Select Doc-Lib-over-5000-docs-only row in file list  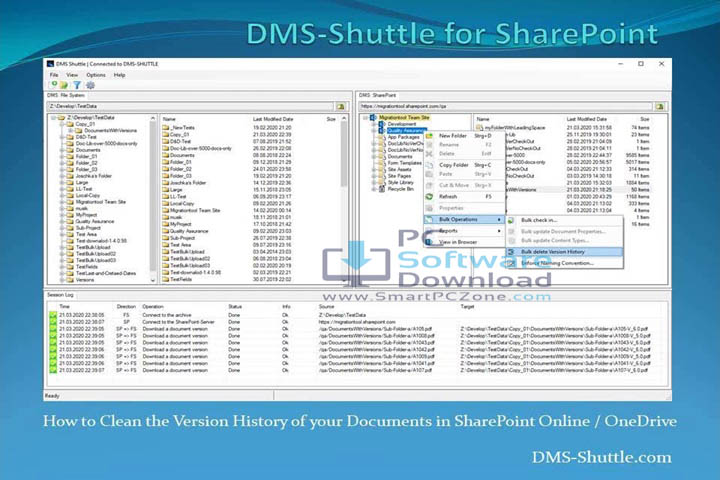[201, 148]
